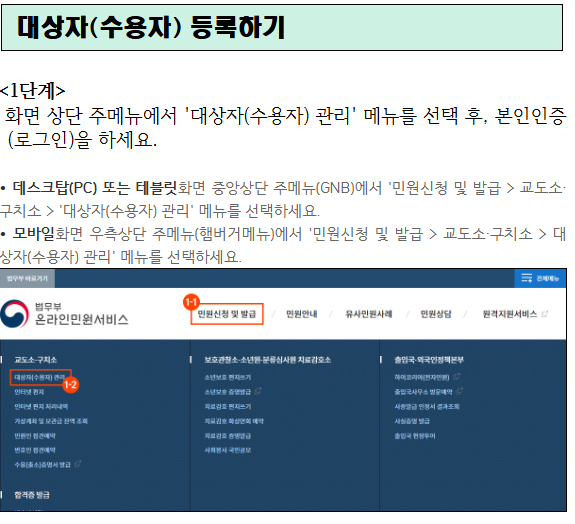The height and width of the screenshot is (524, 575).
Task: Open the 사실증명 발급 link
Action: tap(412, 421)
